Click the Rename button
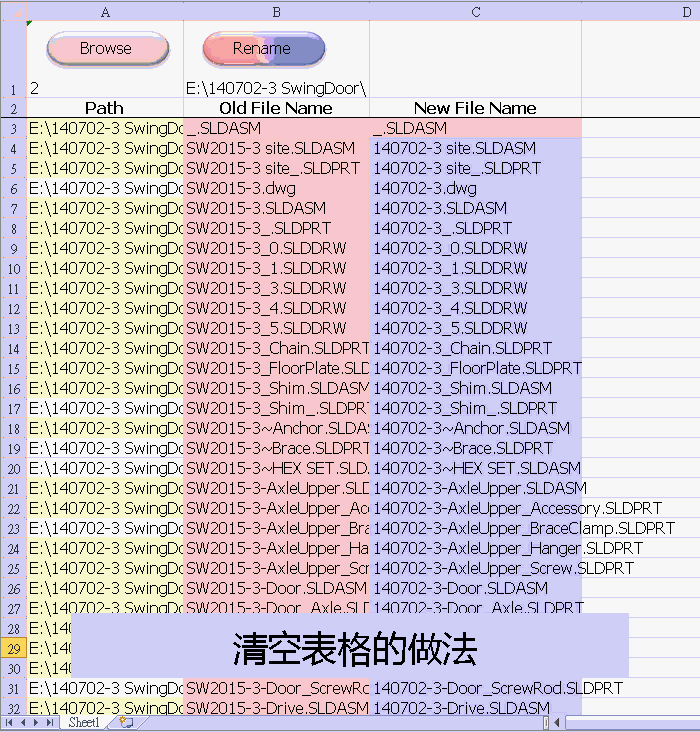Image resolution: width=700 pixels, height=732 pixels. coord(263,49)
